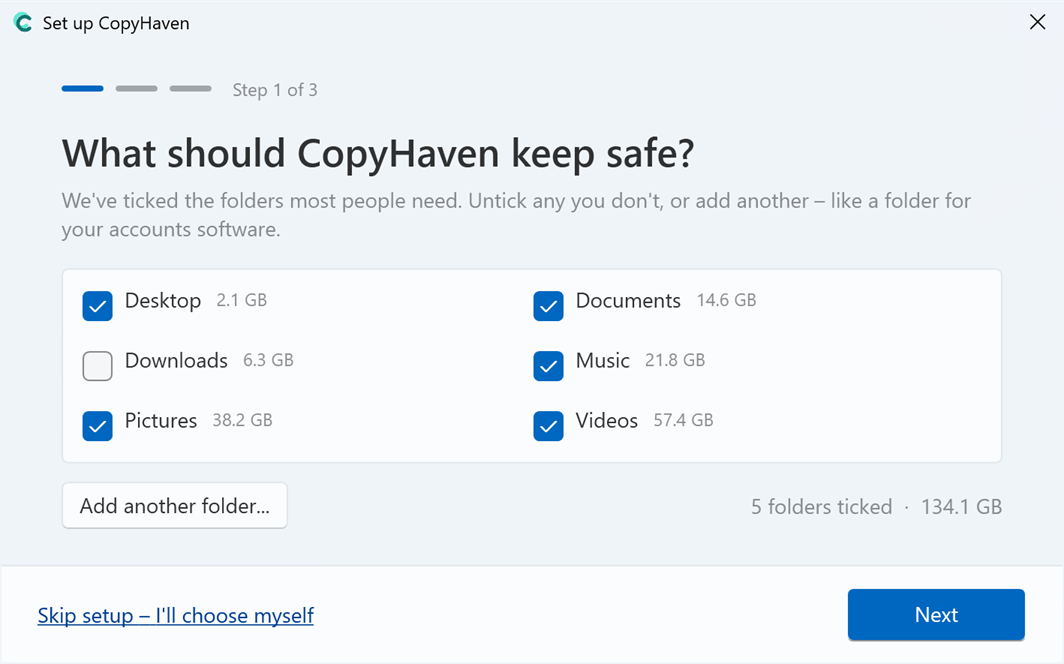Close the CopyHaven setup window
The image size is (1064, 664).
1037,22
